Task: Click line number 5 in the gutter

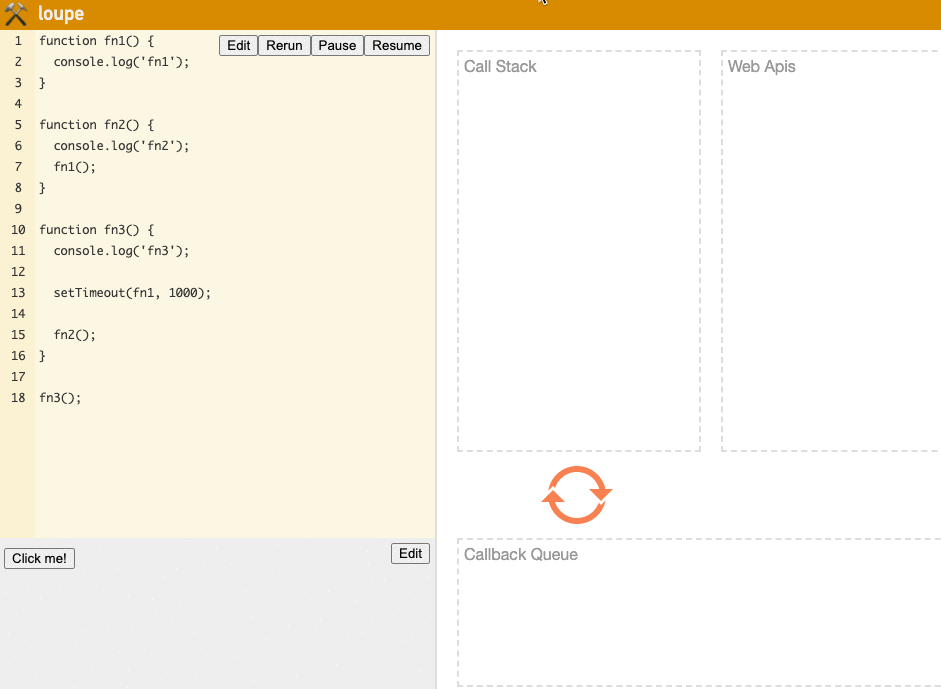Action: click(x=18, y=125)
